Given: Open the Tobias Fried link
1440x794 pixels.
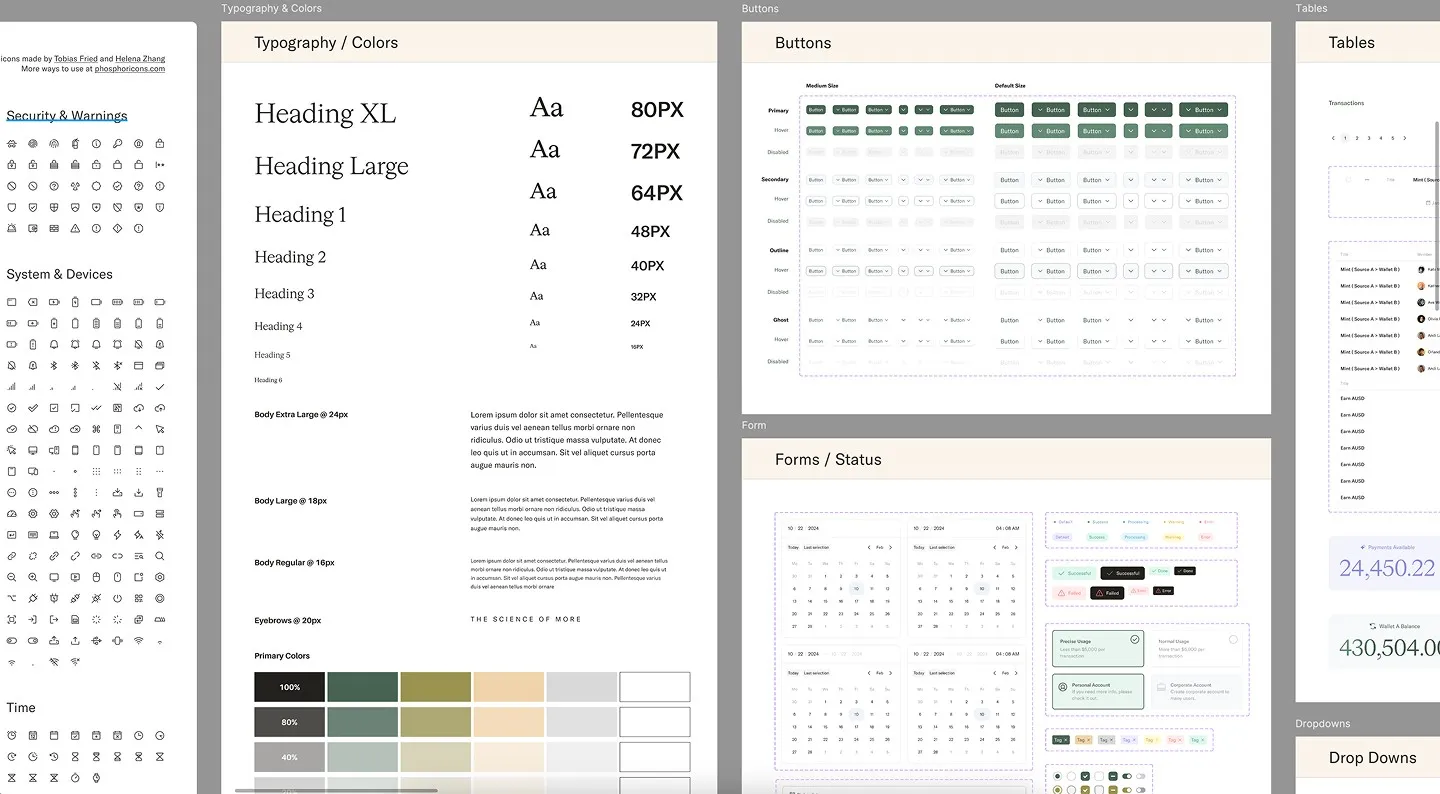Looking at the screenshot, I should [76, 59].
